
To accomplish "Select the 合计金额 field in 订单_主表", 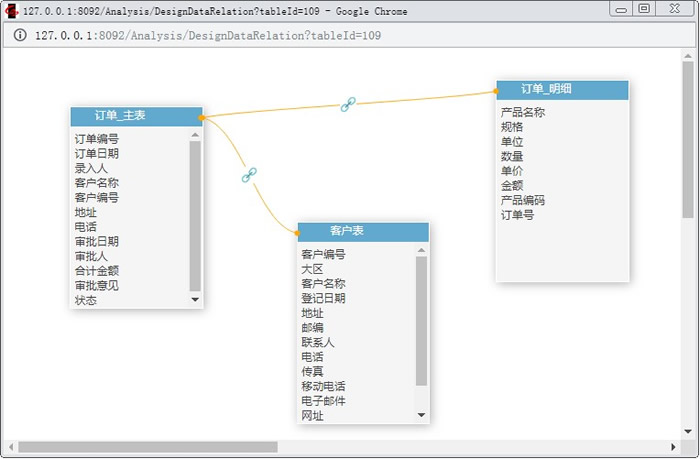I will [97, 270].
